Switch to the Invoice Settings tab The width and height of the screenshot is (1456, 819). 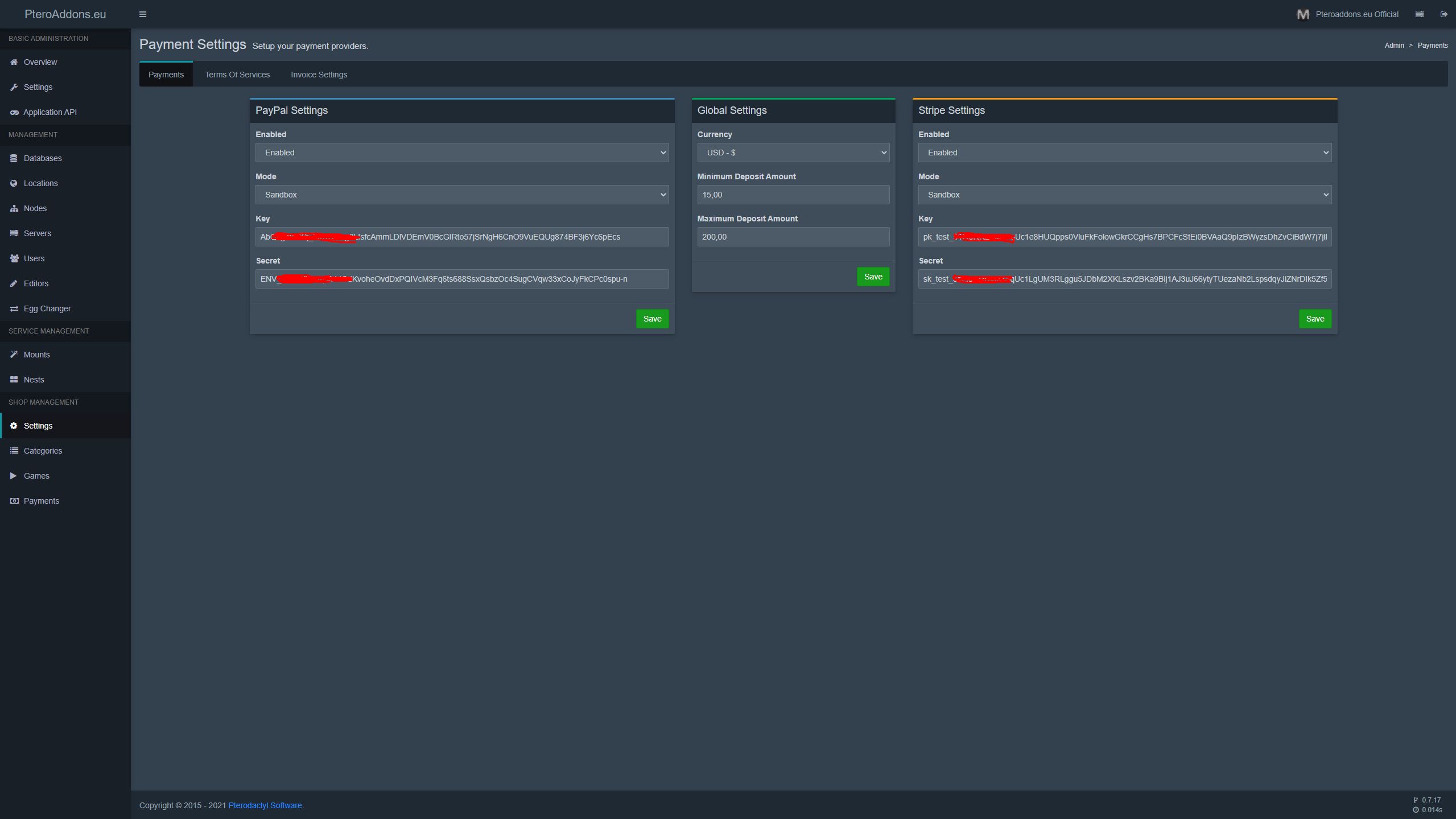(319, 75)
